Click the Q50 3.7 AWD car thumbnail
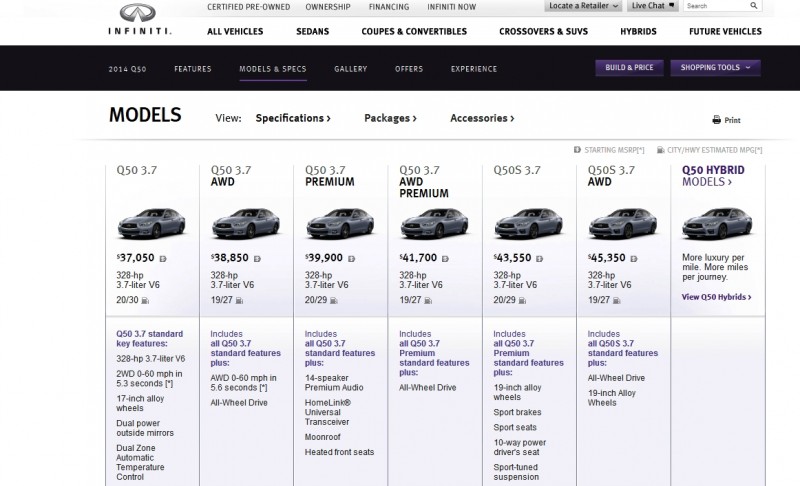This screenshot has width=800, height=486. pyautogui.click(x=246, y=223)
